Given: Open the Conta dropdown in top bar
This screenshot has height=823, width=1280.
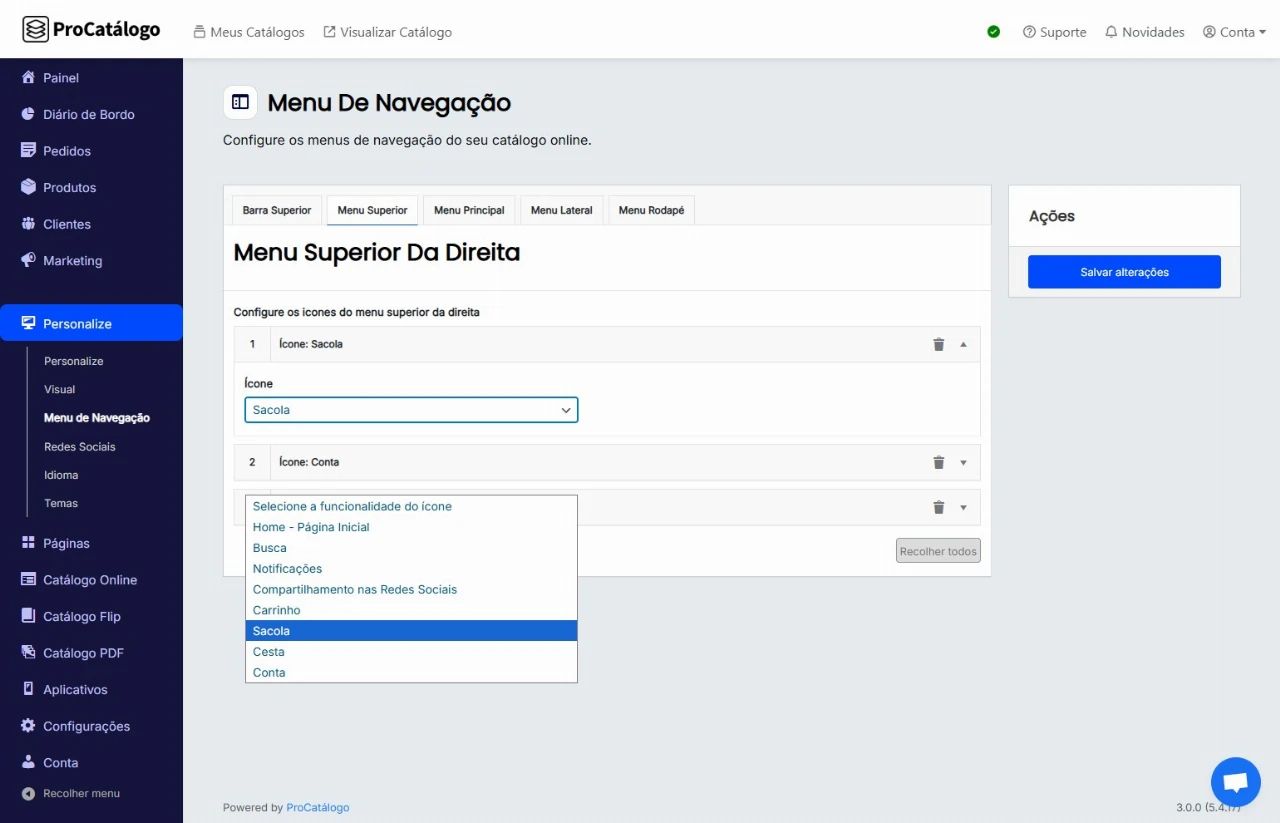Looking at the screenshot, I should [x=1234, y=32].
